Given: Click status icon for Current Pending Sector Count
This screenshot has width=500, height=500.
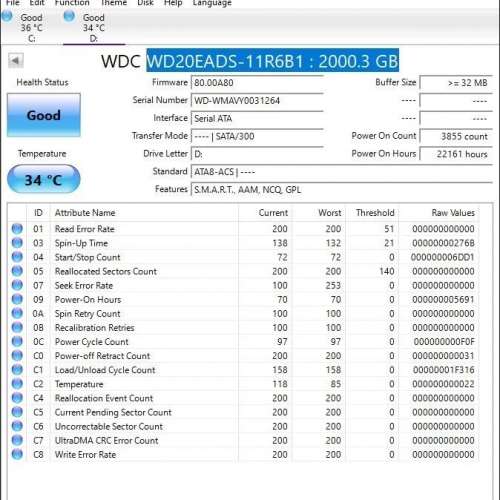Looking at the screenshot, I should pos(17,412).
